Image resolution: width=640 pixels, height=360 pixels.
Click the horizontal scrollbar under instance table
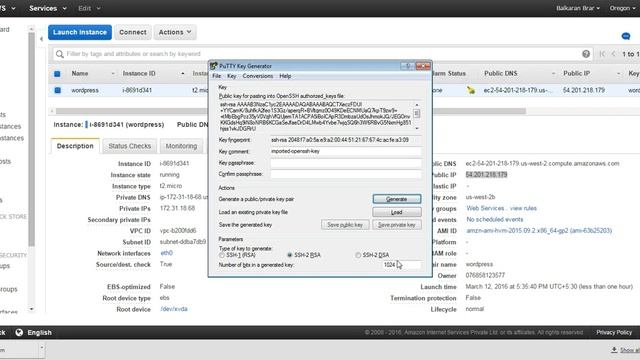pyautogui.click(x=291, y=111)
